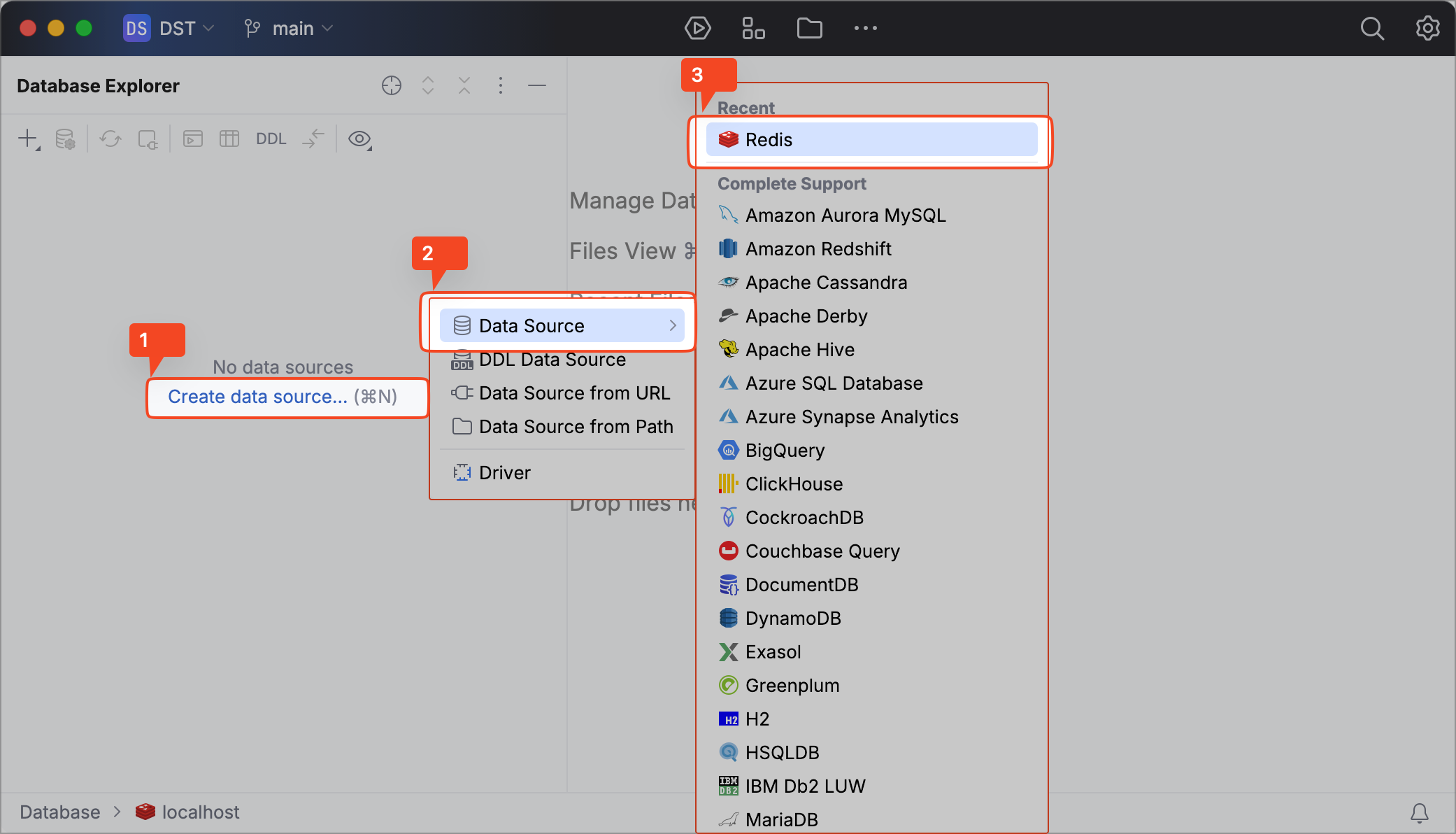Click the Collapse All arrows icon
The width and height of the screenshot is (1456, 834).
(x=464, y=85)
